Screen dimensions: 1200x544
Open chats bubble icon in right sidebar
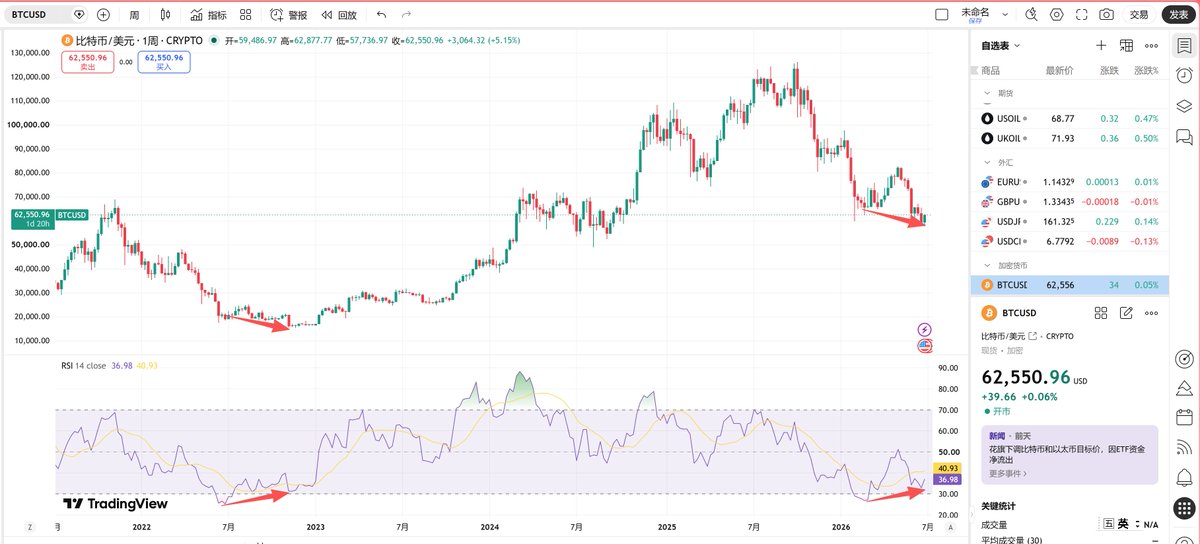point(1184,137)
